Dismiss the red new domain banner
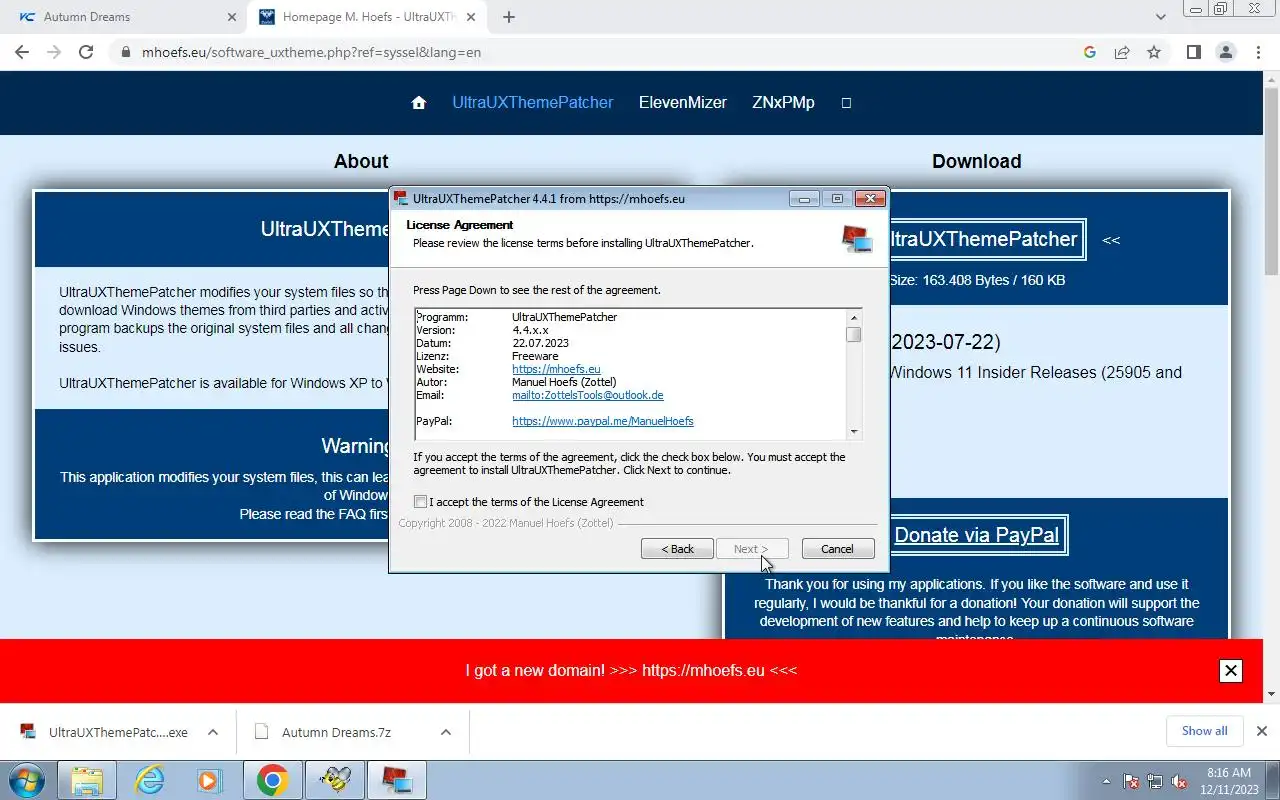The image size is (1280, 800). tap(1231, 671)
